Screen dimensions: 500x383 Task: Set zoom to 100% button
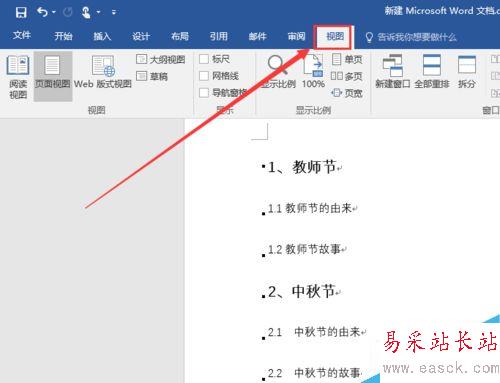(x=313, y=72)
